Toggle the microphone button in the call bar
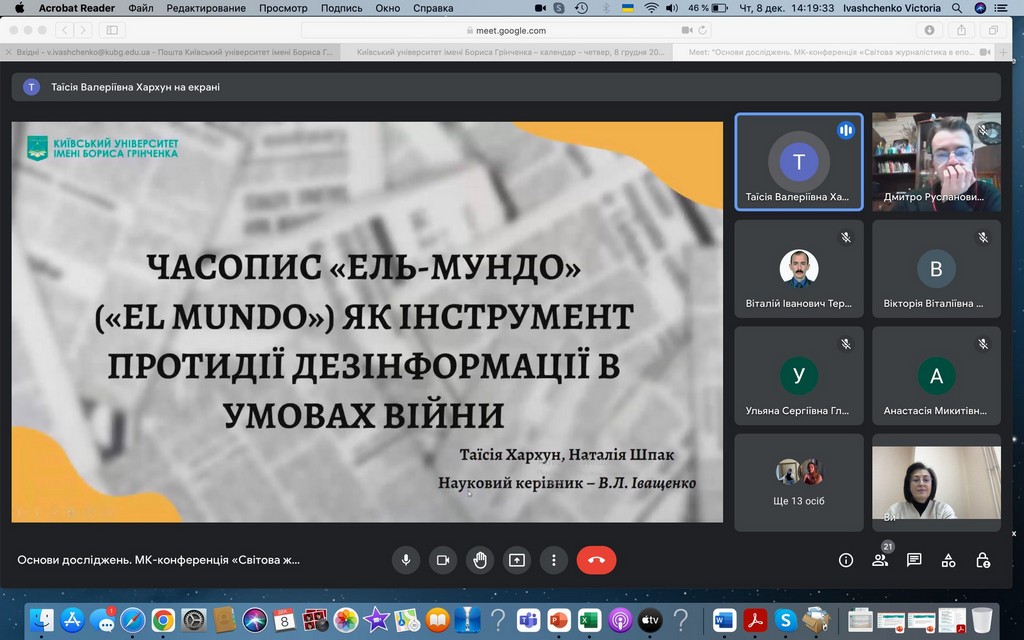The width and height of the screenshot is (1024, 640). coord(406,560)
